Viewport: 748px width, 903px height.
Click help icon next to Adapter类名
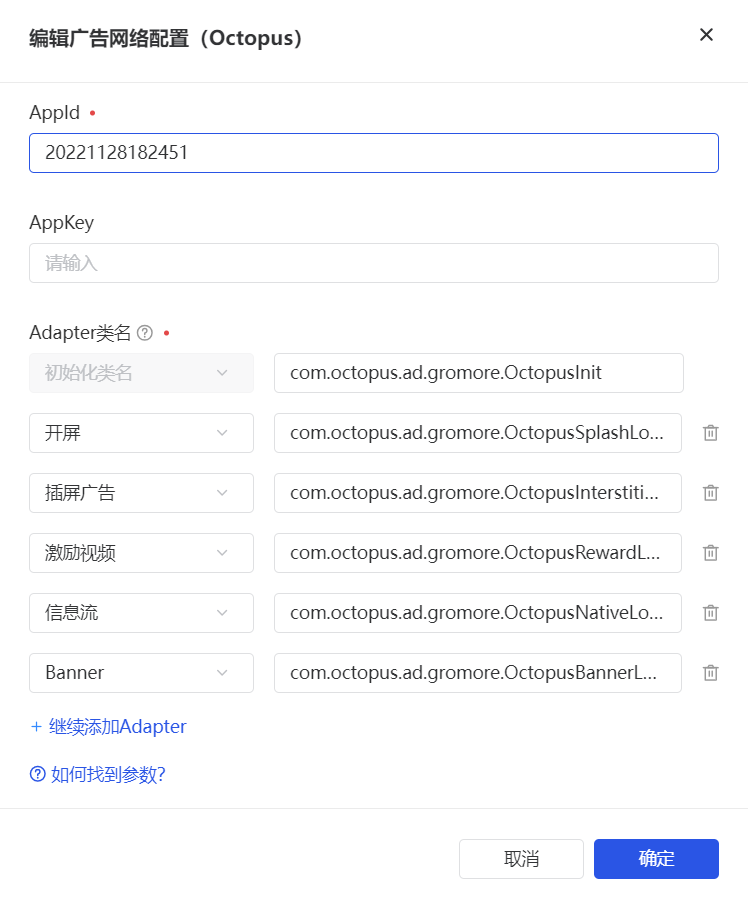(x=145, y=333)
